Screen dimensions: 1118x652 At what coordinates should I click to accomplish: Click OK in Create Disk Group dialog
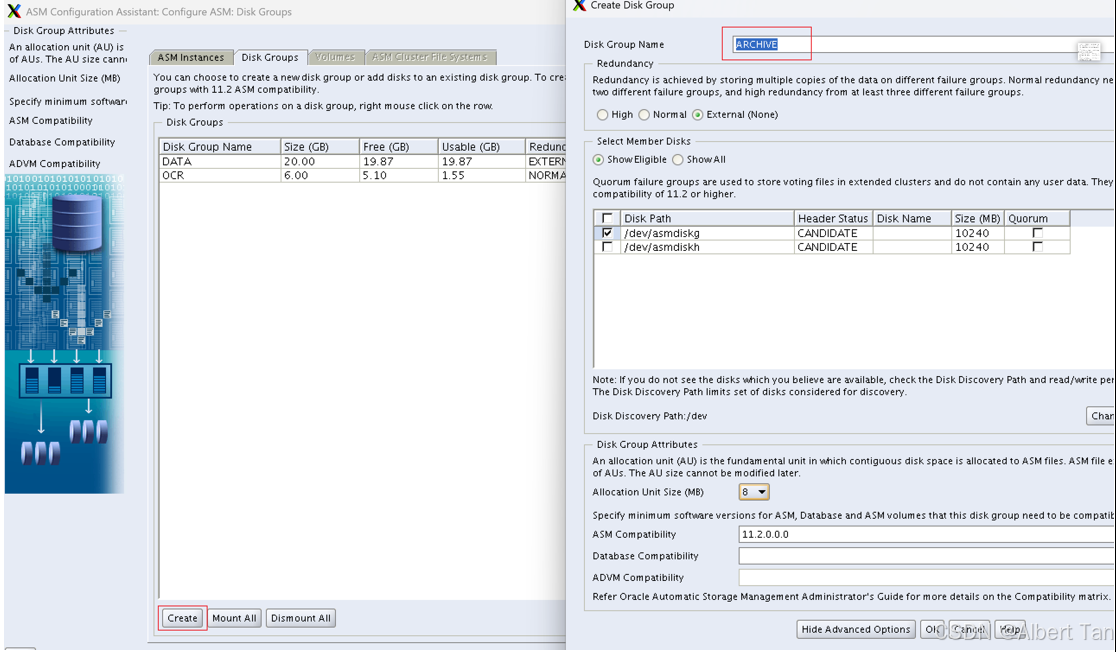932,629
